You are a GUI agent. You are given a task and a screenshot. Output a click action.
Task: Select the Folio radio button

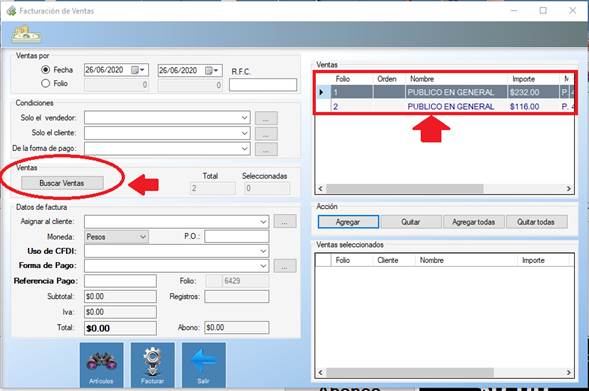pos(45,83)
